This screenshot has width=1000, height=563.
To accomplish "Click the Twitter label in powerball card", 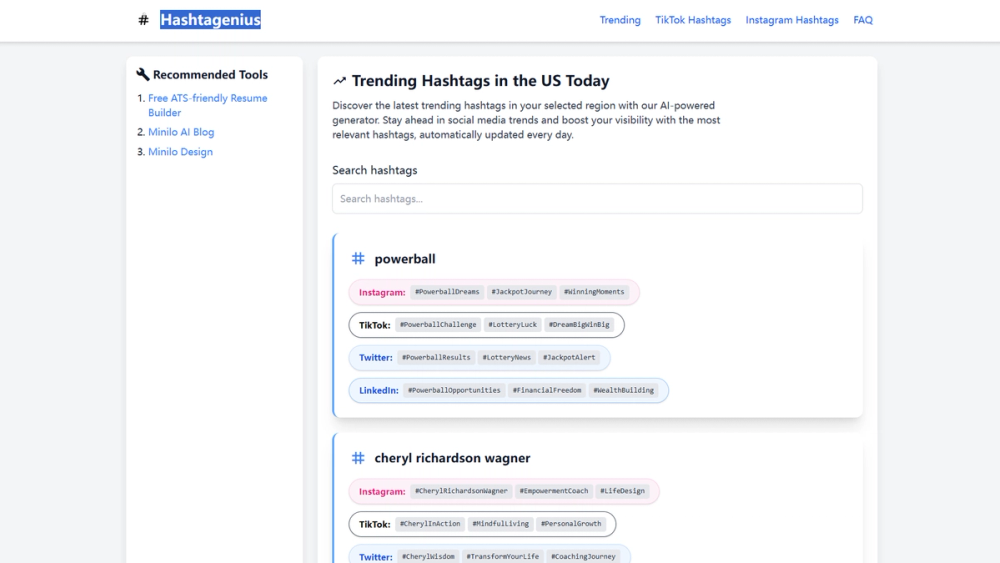I will pos(376,358).
